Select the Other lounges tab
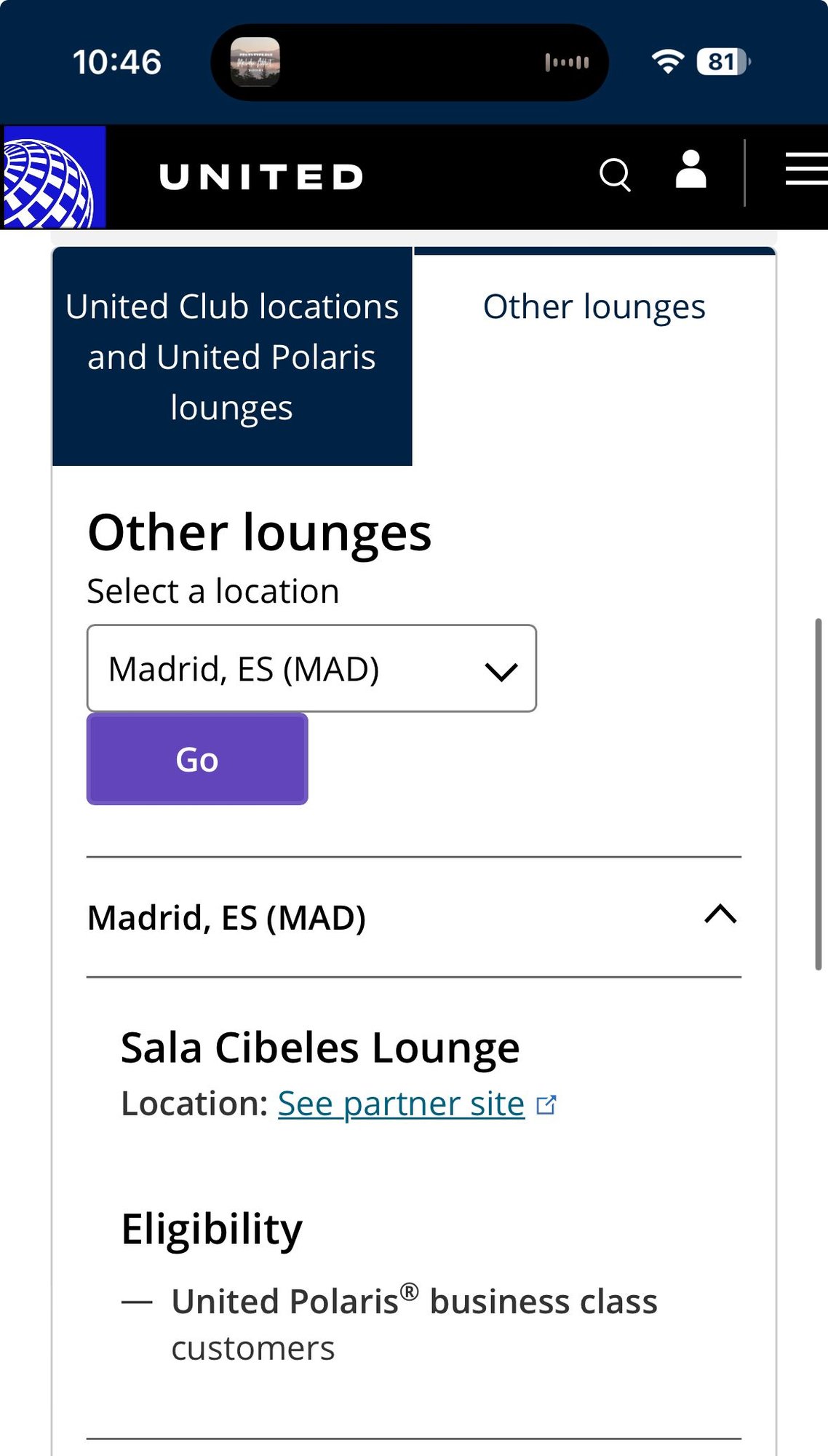The width and height of the screenshot is (828, 1456). pyautogui.click(x=594, y=307)
